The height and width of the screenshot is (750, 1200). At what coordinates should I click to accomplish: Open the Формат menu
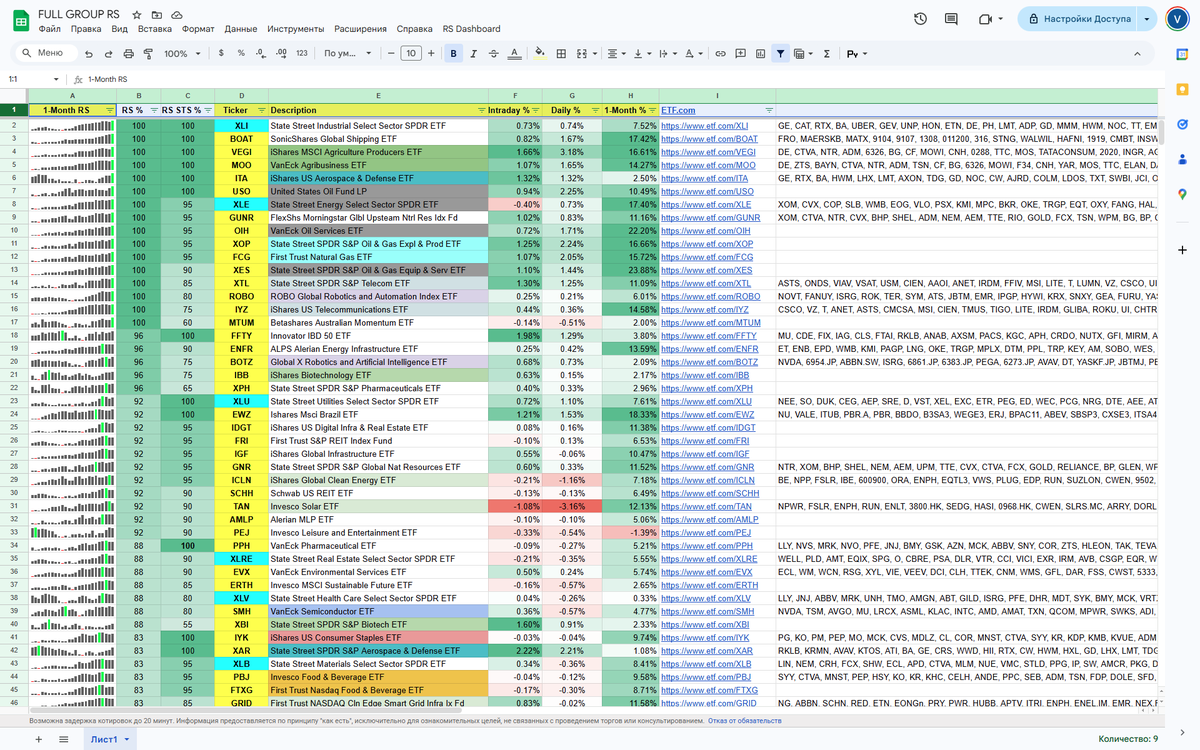point(199,29)
